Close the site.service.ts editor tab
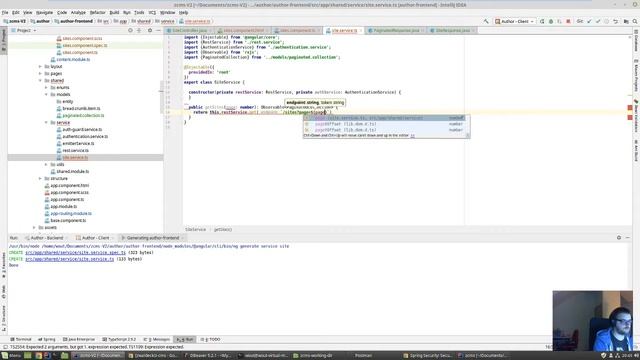This screenshot has width=640, height=360. pos(360,31)
